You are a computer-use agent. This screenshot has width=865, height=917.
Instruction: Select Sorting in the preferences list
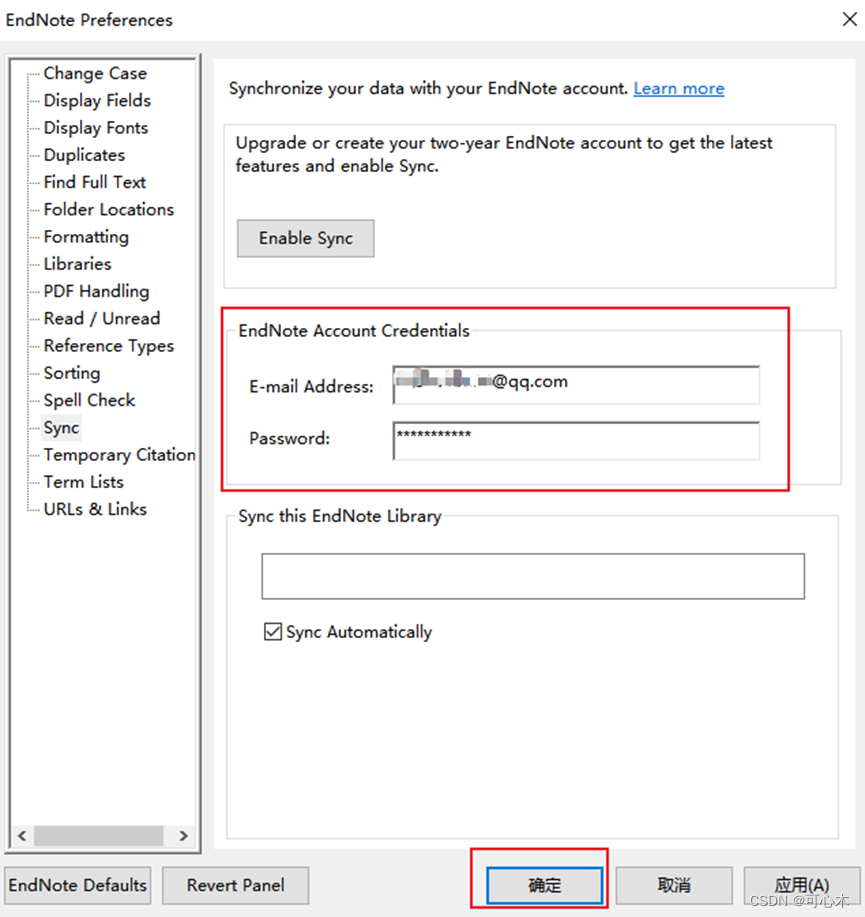click(72, 373)
